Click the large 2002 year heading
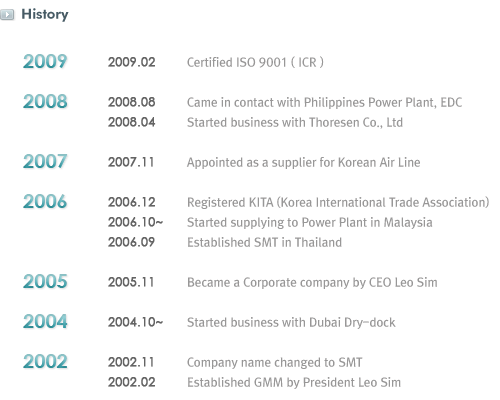 click(45, 362)
